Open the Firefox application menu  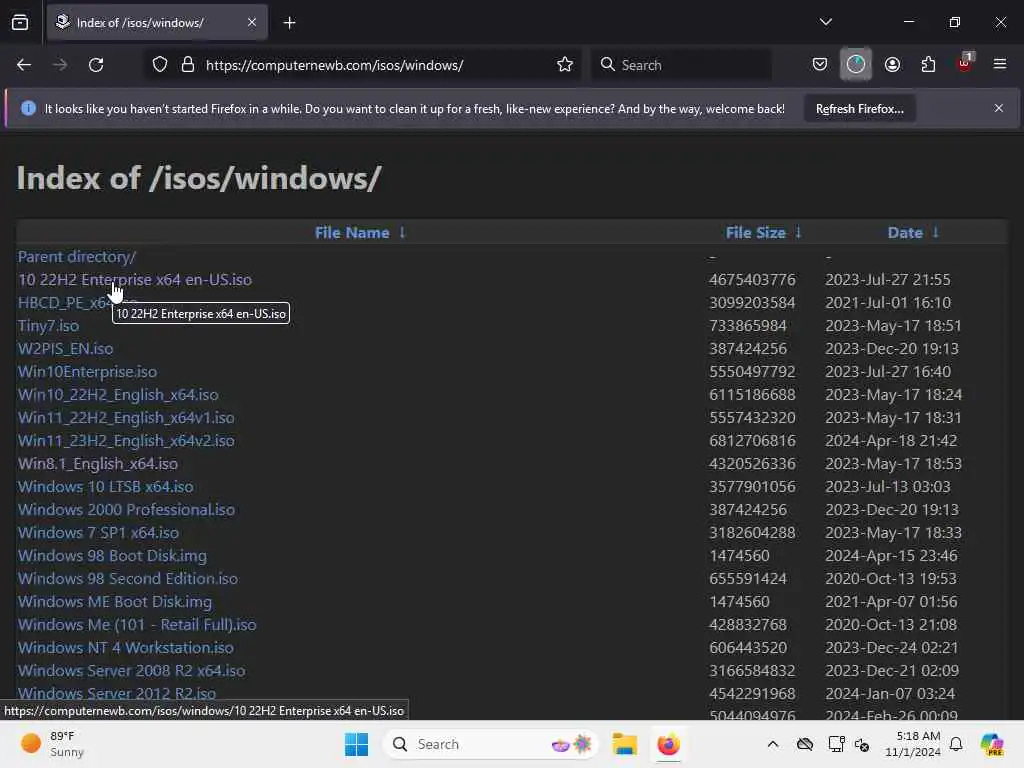(1000, 65)
